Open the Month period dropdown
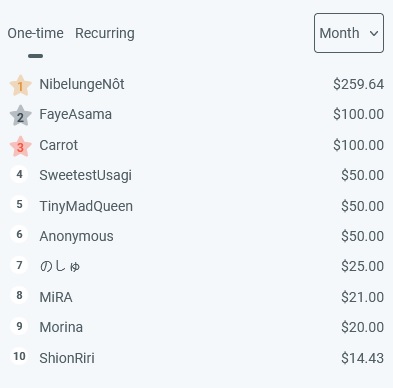 pos(349,33)
